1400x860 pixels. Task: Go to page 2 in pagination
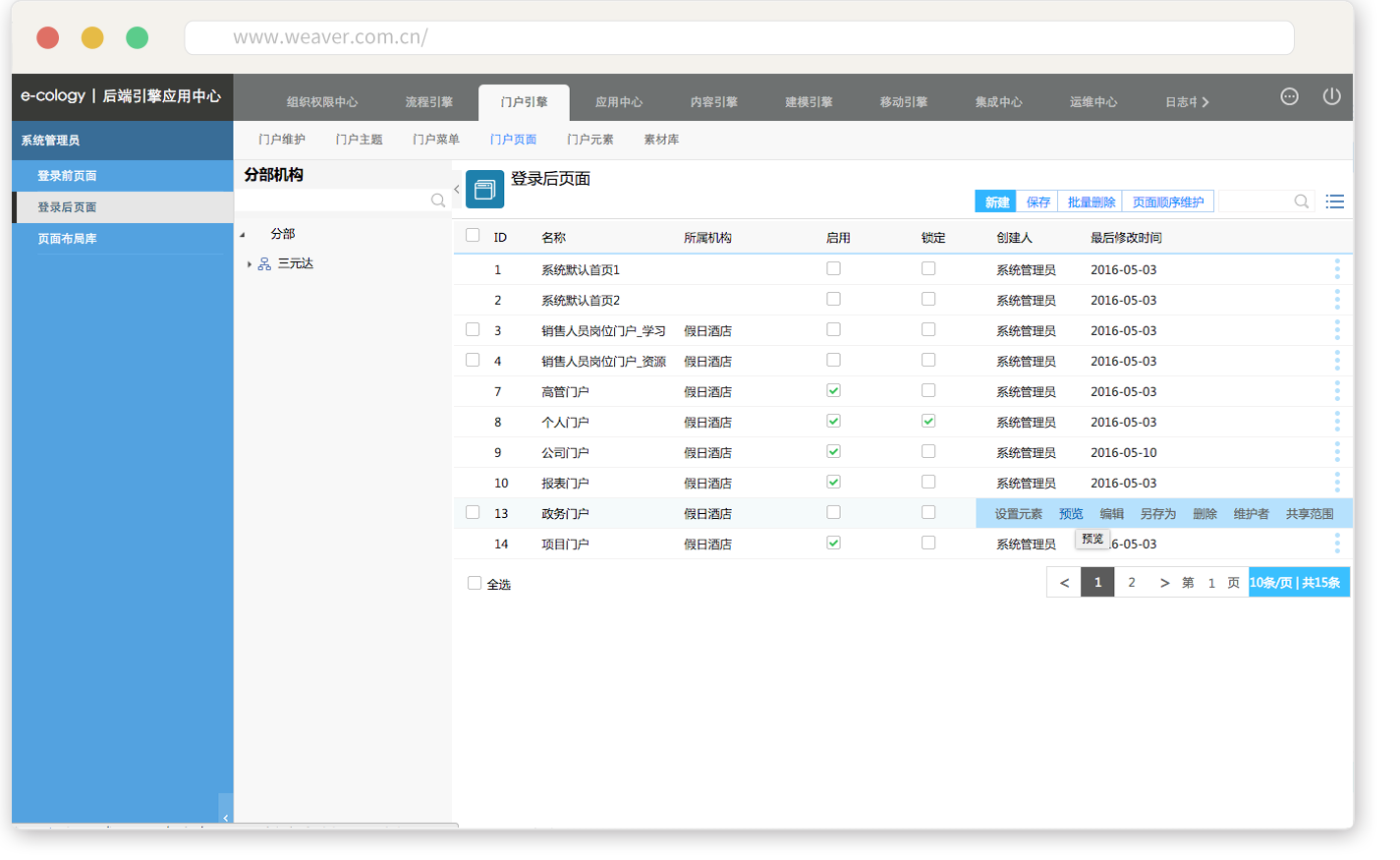pos(1132,583)
